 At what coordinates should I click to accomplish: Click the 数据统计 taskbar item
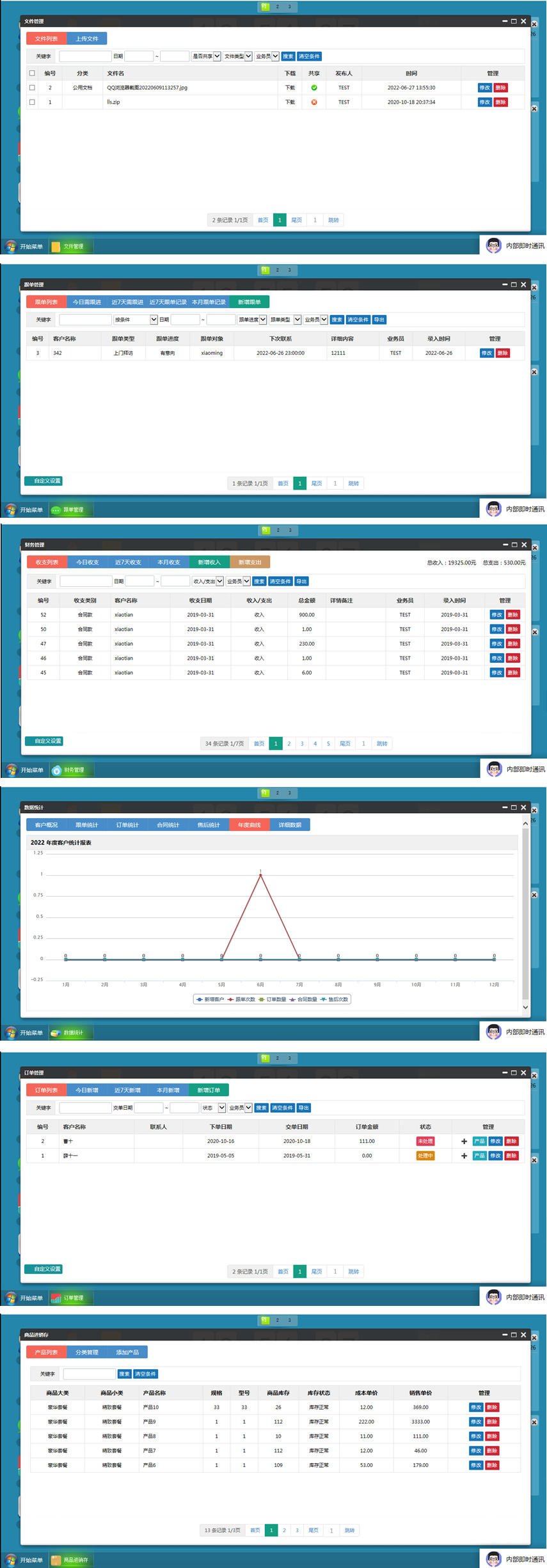pos(71,1033)
